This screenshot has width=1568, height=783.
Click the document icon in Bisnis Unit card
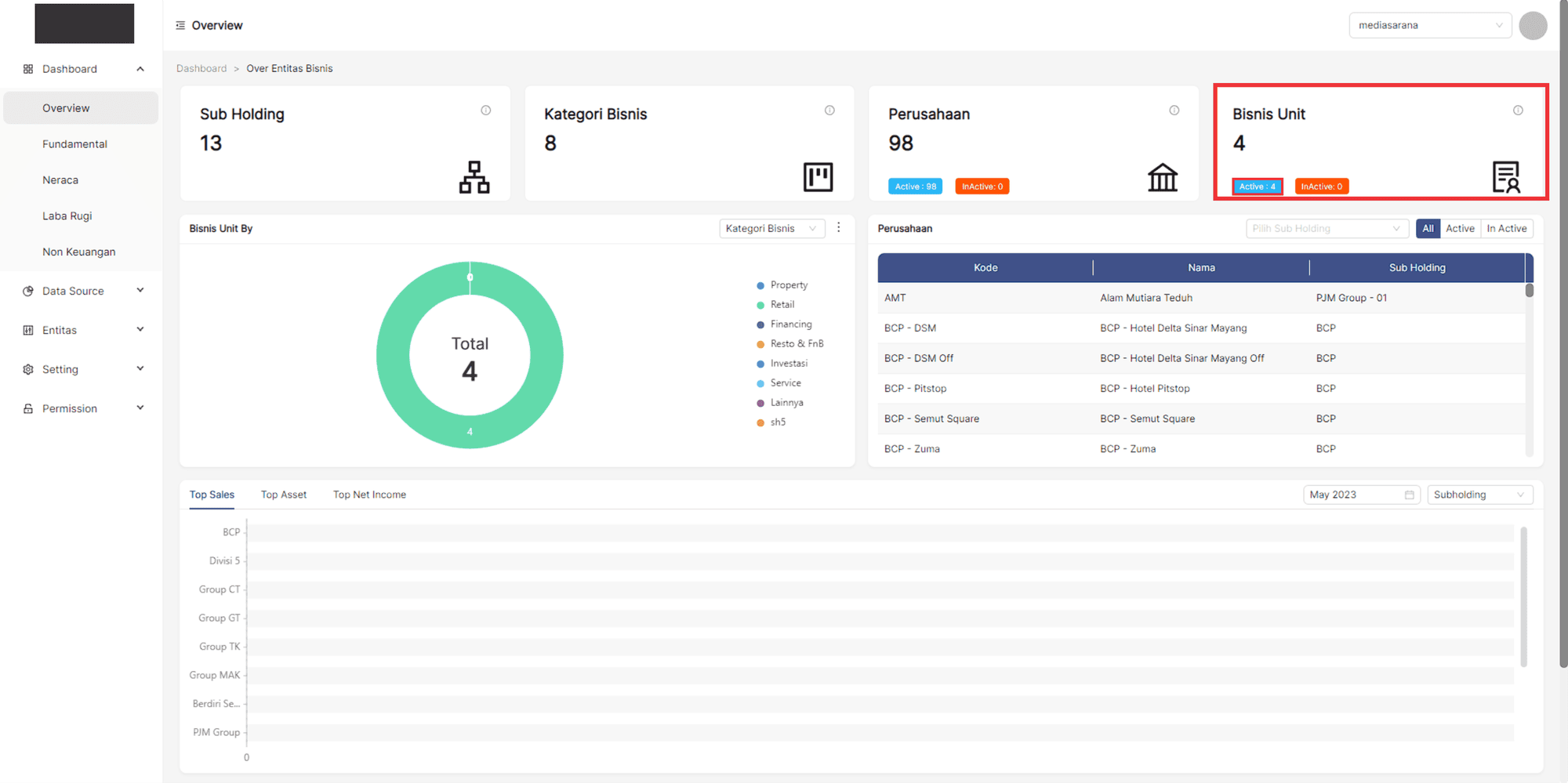[1506, 177]
